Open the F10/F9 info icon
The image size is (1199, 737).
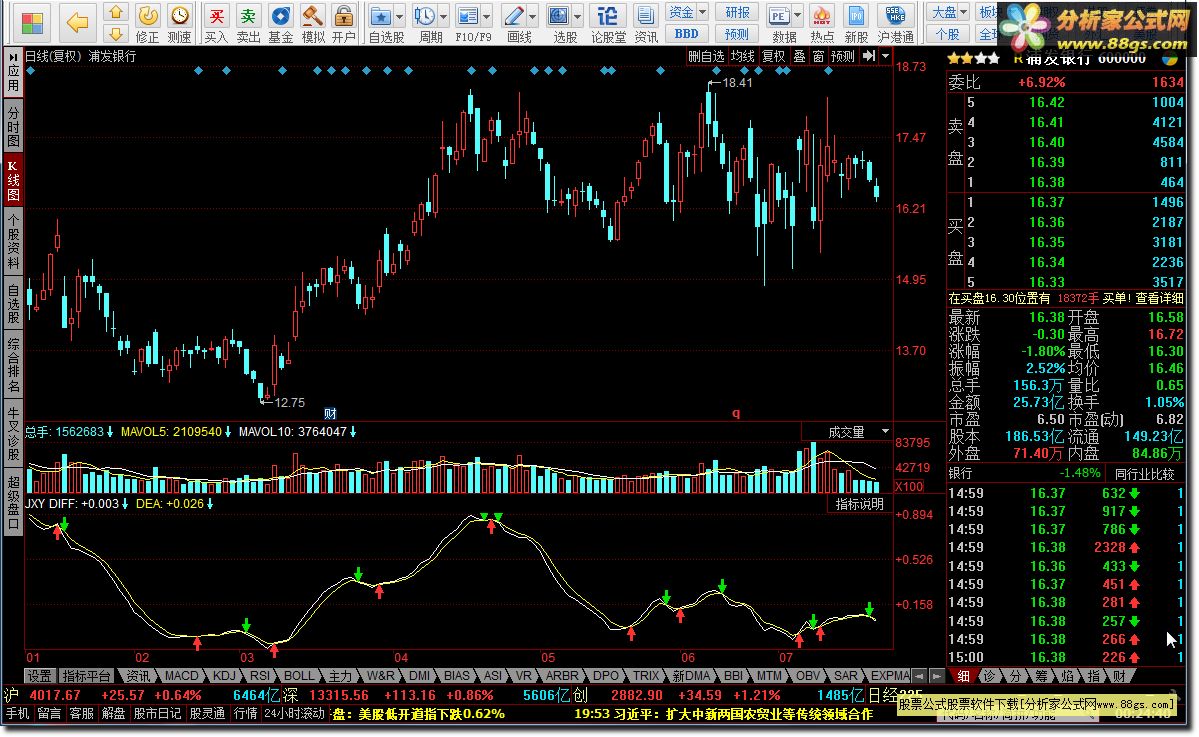(x=468, y=23)
